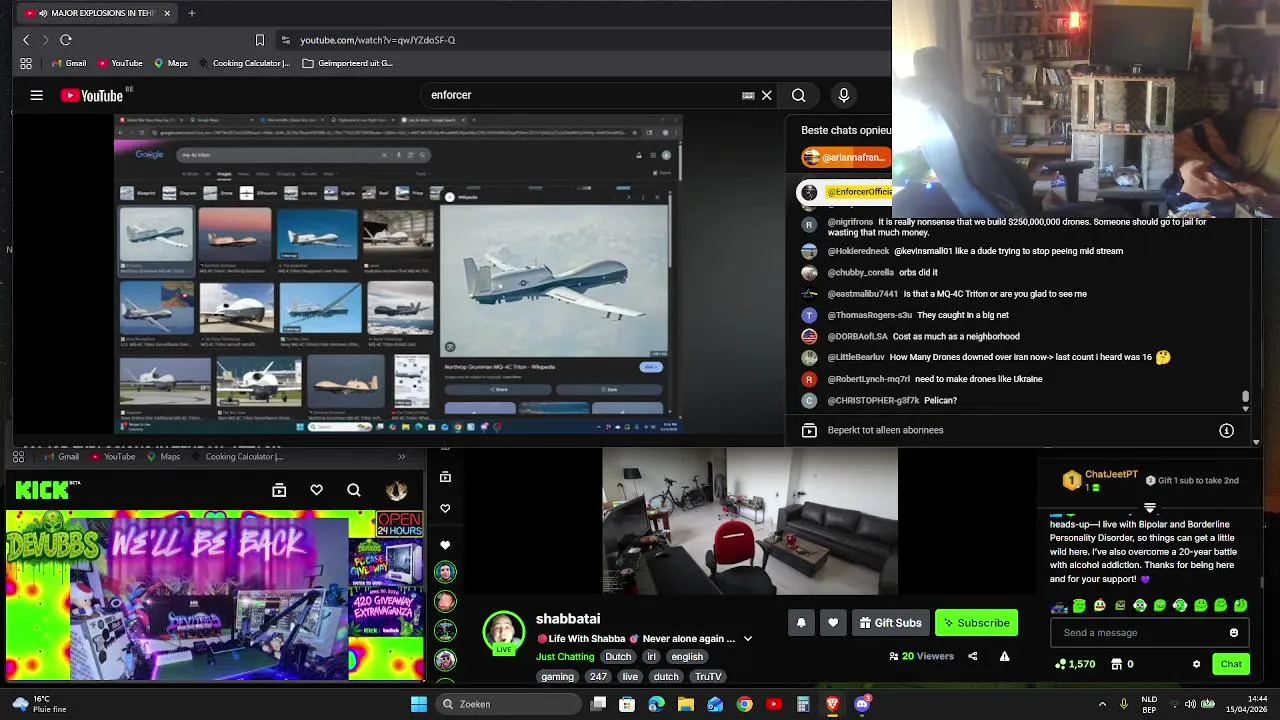Reload the YouTube page
The height and width of the screenshot is (720, 1280).
(x=66, y=40)
